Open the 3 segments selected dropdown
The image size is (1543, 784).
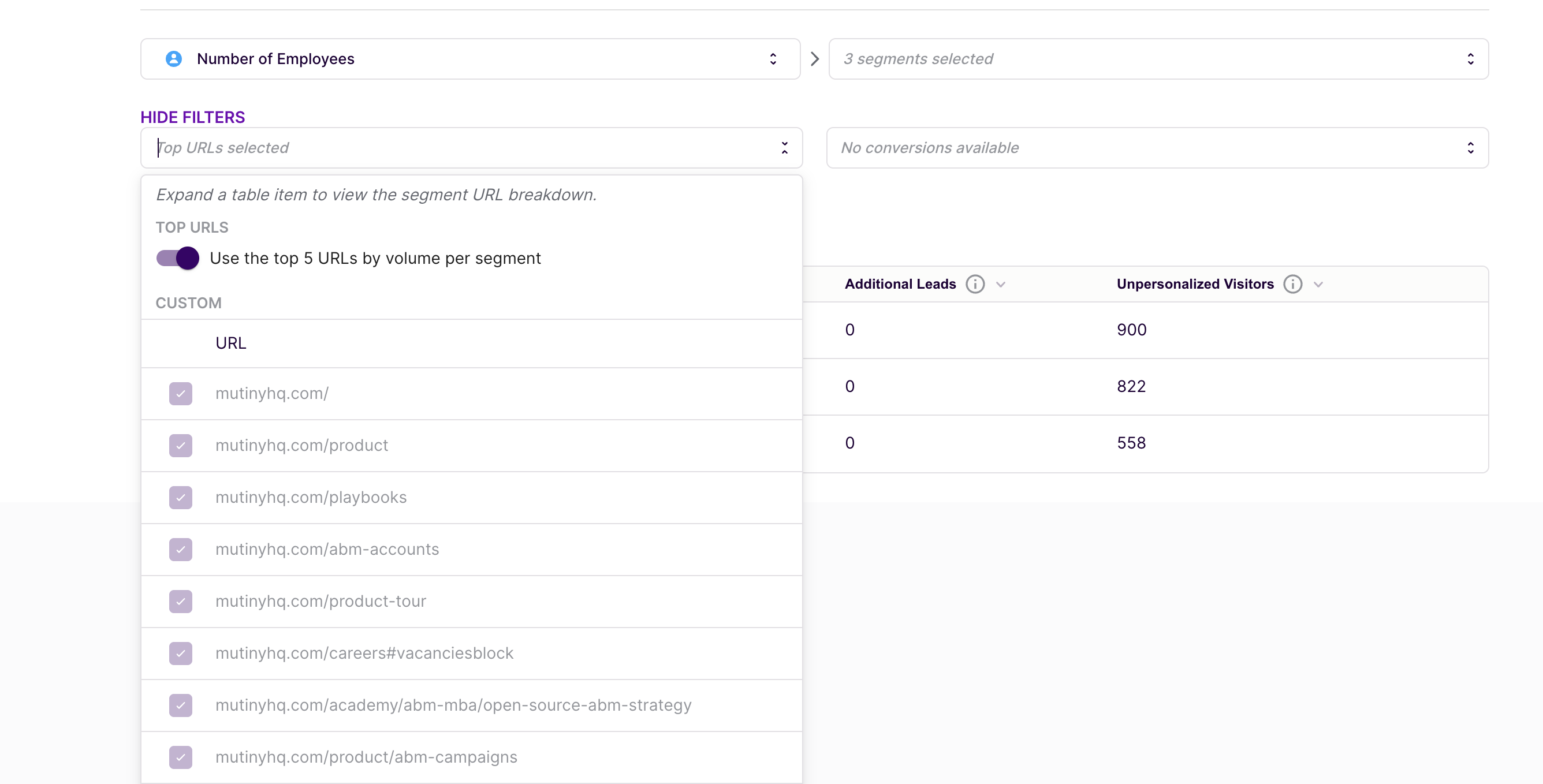tap(1158, 59)
